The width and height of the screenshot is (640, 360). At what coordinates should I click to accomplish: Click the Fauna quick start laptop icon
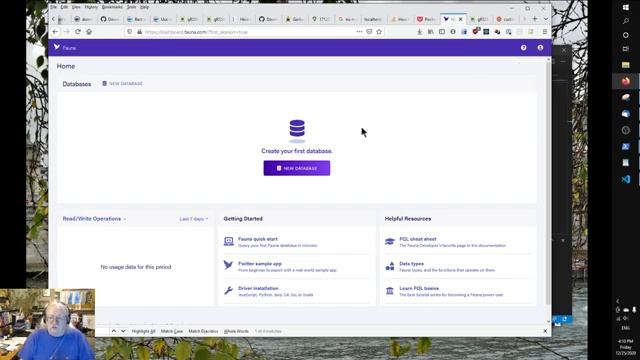229,242
